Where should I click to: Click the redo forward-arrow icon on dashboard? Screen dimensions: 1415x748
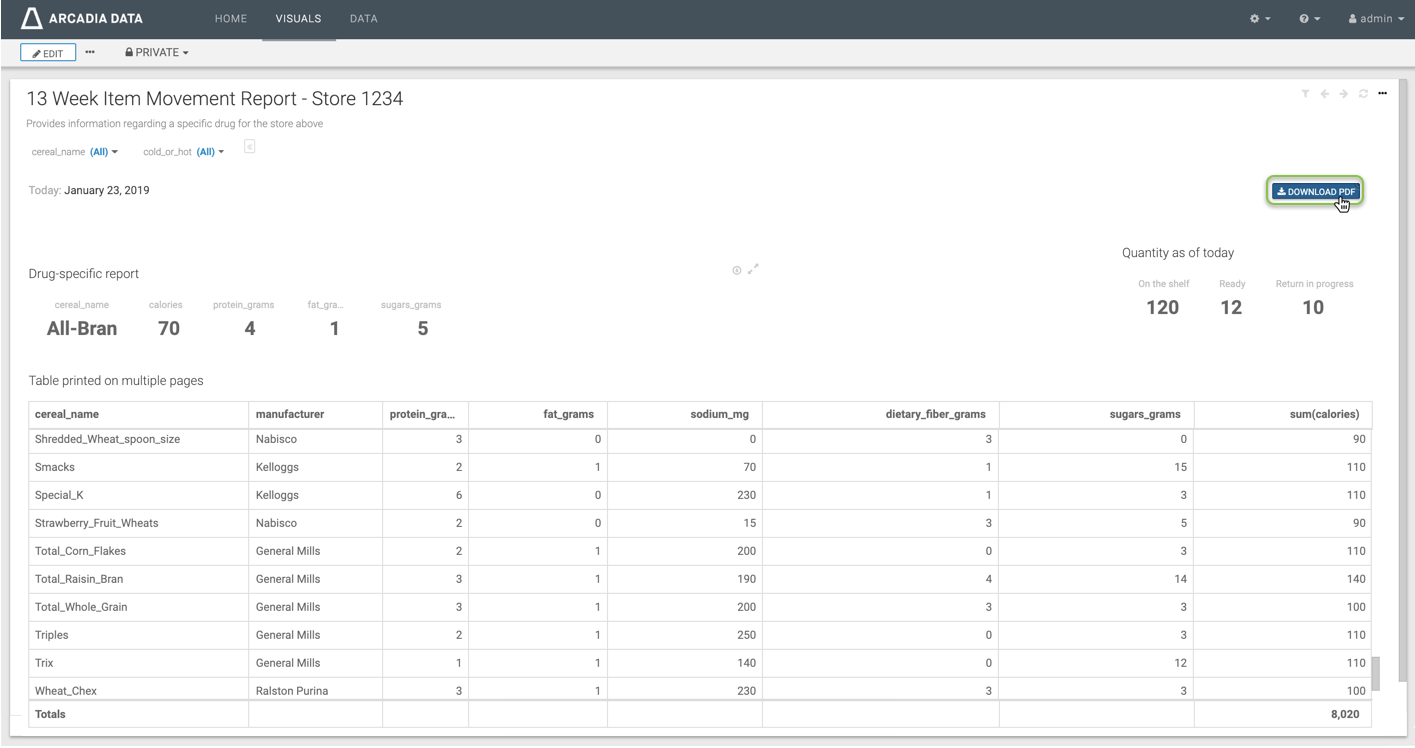click(x=1344, y=94)
